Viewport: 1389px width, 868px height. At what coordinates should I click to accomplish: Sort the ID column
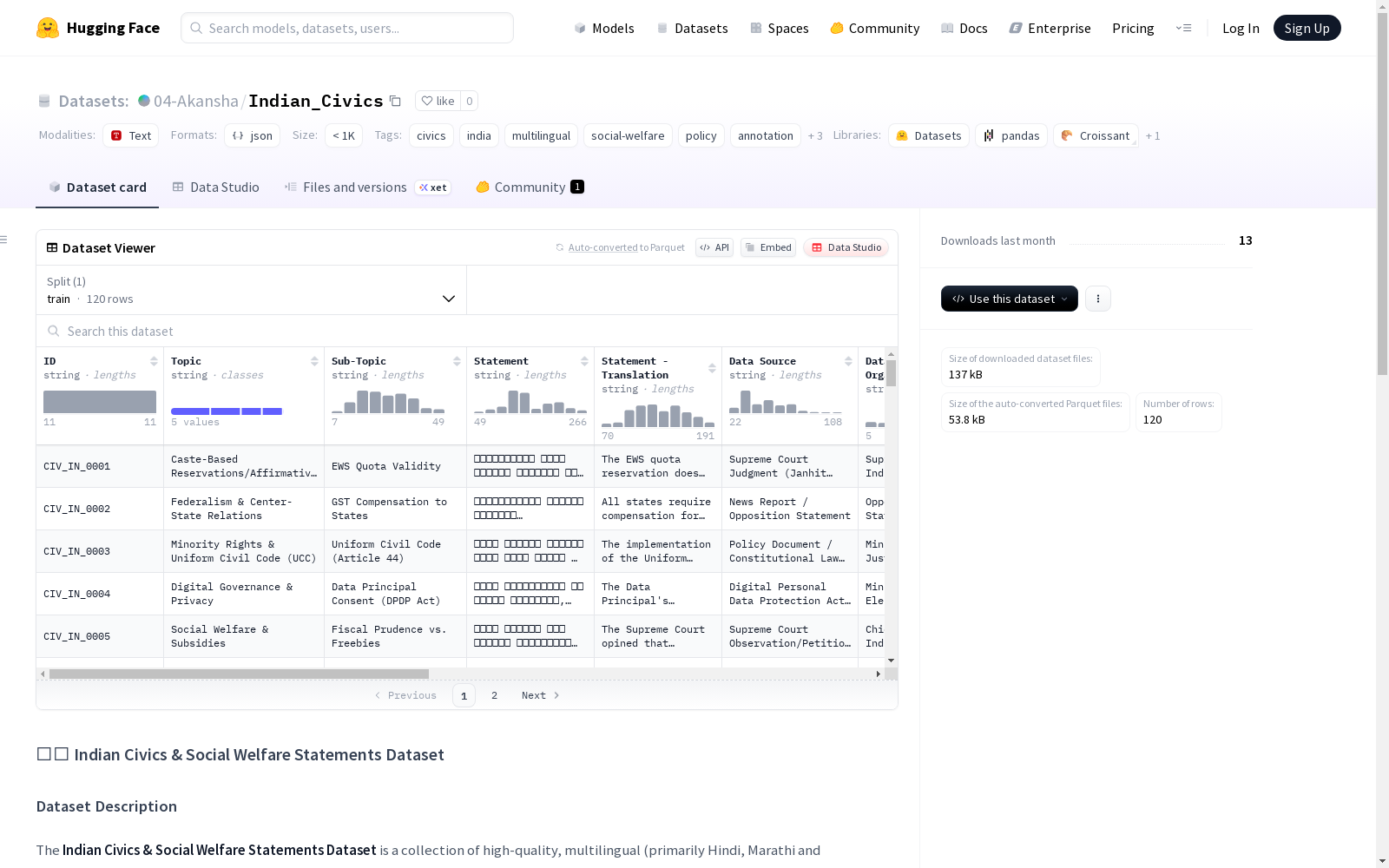[154, 361]
